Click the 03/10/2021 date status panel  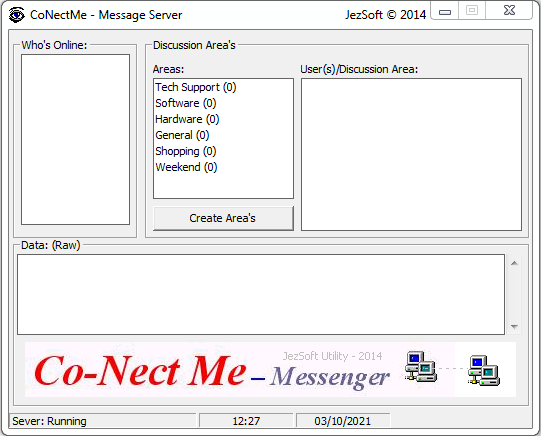pyautogui.click(x=343, y=421)
